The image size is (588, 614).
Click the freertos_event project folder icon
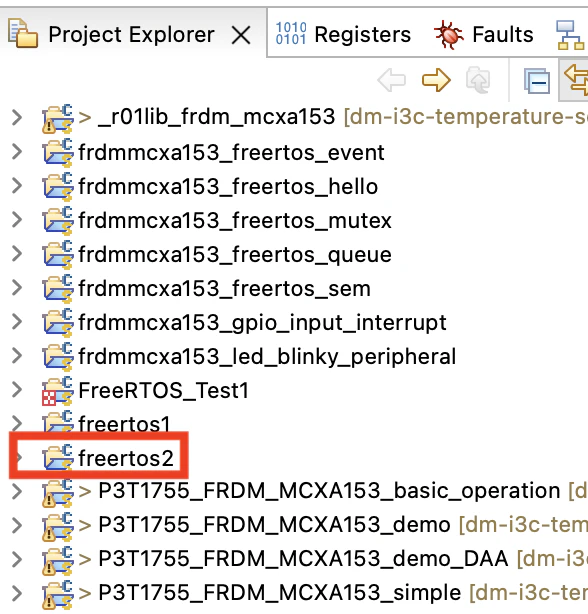(58, 152)
